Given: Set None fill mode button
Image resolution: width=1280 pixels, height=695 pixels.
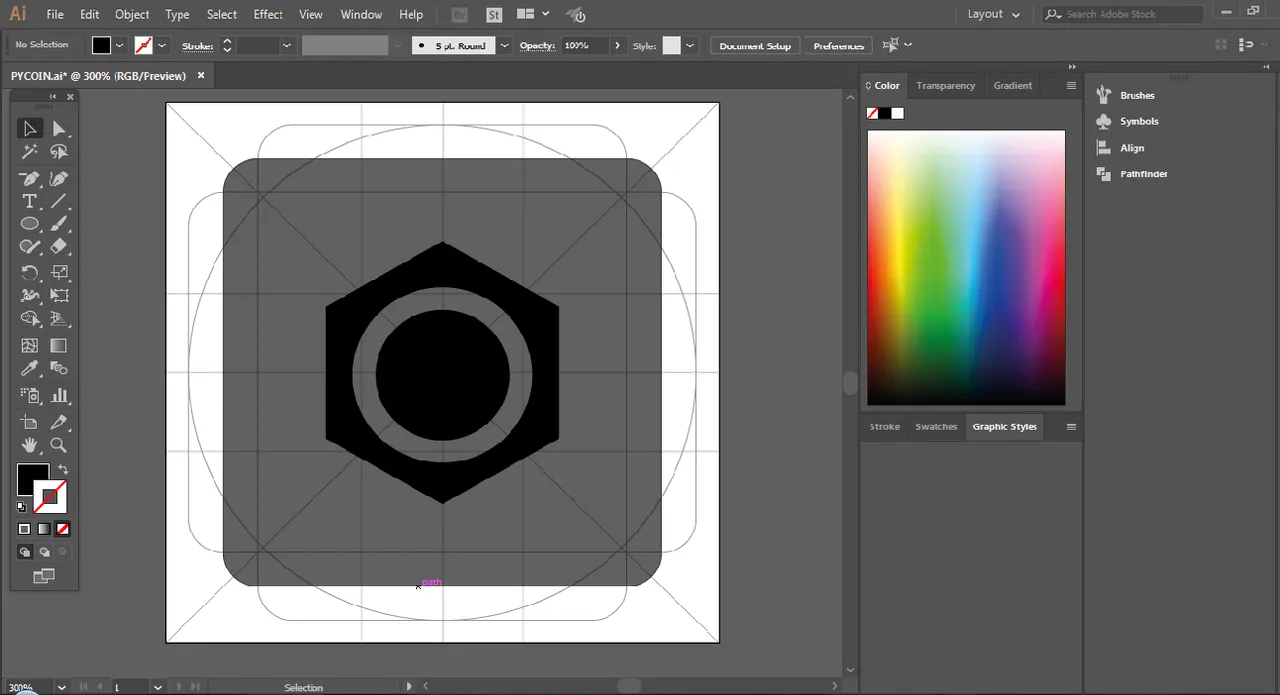Looking at the screenshot, I should pos(63,529).
